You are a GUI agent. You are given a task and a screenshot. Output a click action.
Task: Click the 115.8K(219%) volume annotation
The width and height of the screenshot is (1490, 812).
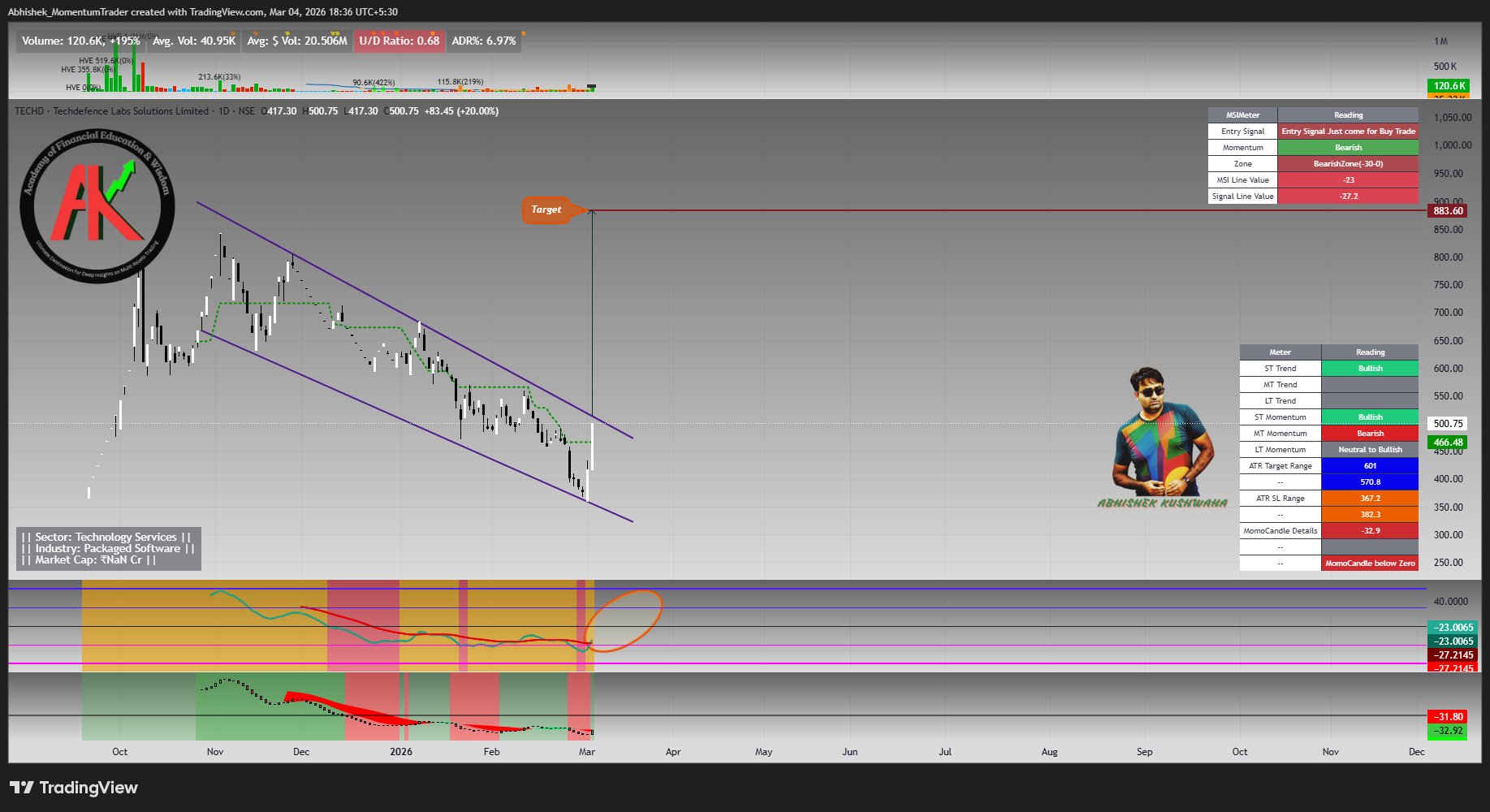tap(460, 82)
